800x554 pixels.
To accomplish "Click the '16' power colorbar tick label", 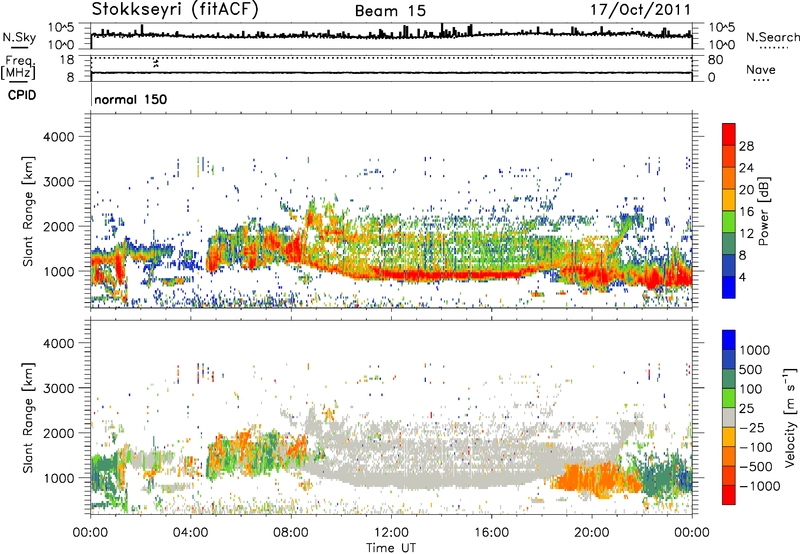I will tap(746, 212).
